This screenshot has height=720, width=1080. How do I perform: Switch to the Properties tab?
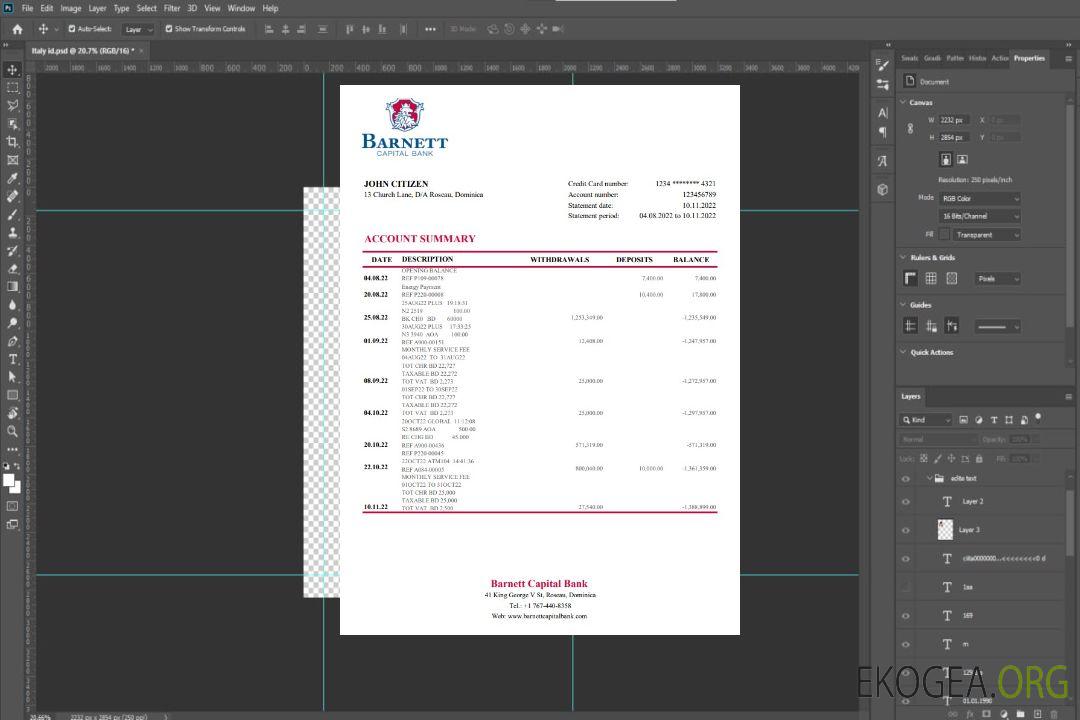pos(1029,59)
